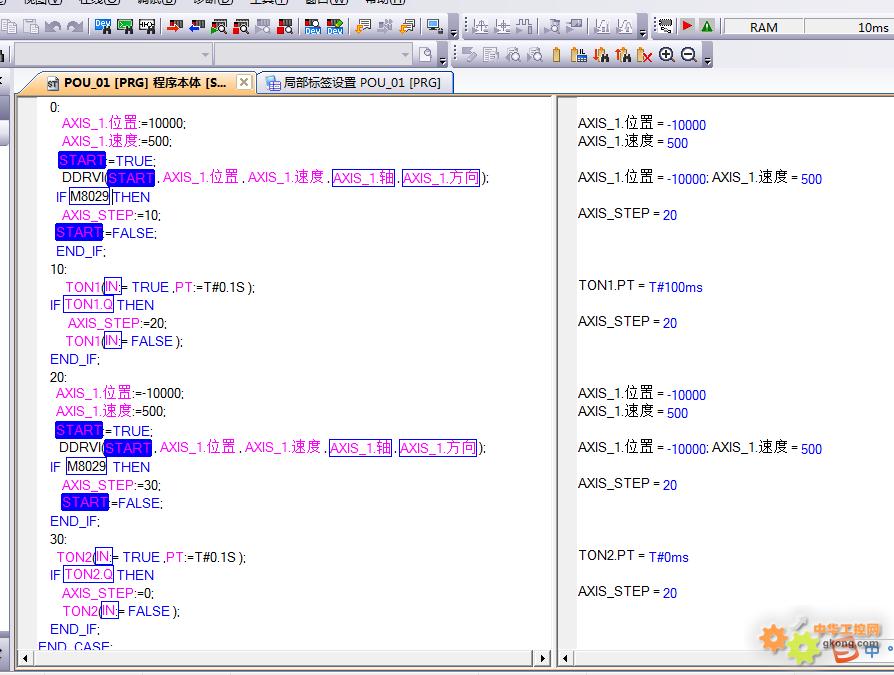Open Contact/Coil search binoculars icon
894x675 pixels.
click(x=147, y=26)
